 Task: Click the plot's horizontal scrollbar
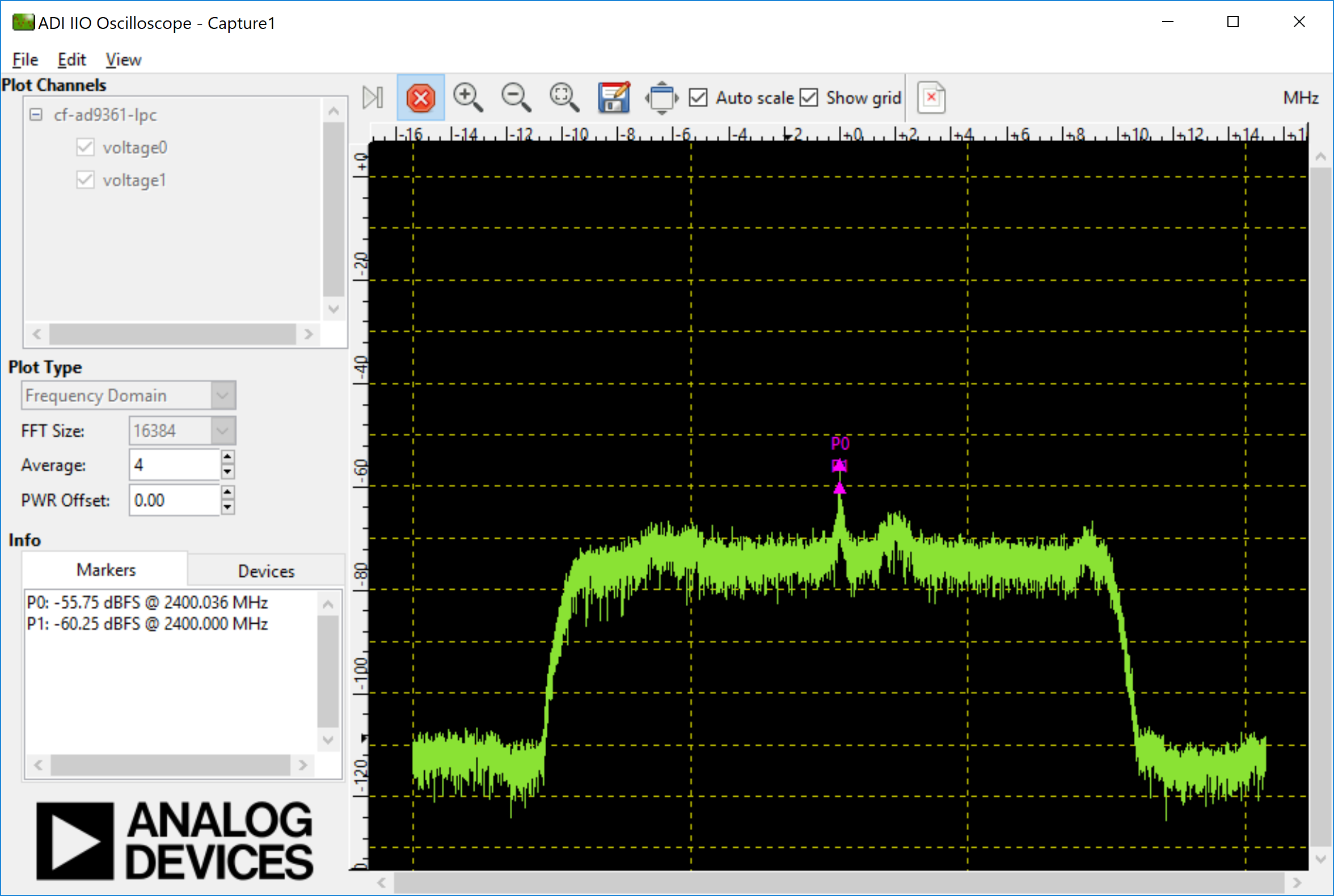click(839, 883)
